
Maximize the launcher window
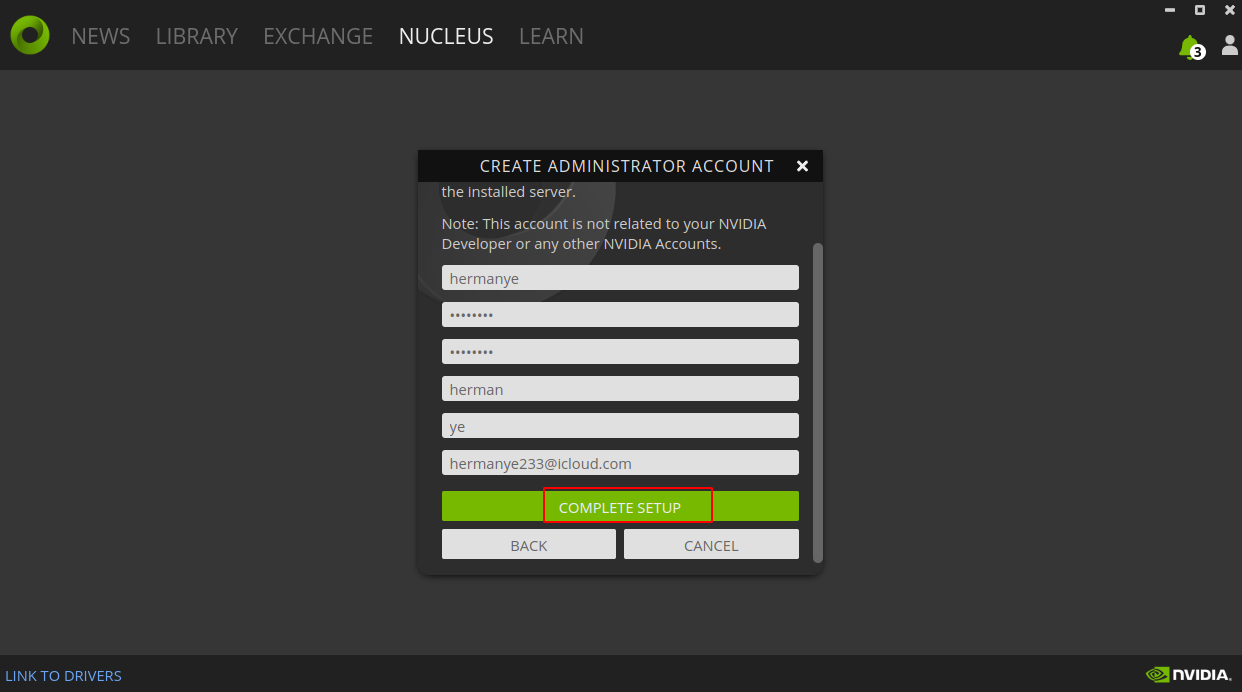1200,10
